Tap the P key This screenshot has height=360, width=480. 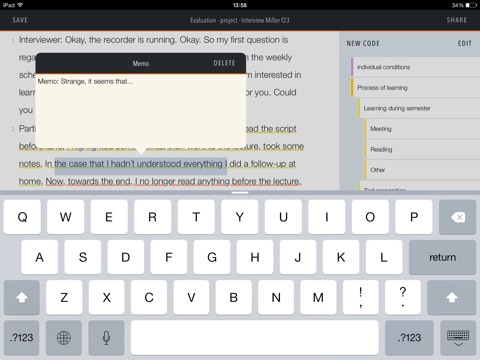pyautogui.click(x=414, y=217)
